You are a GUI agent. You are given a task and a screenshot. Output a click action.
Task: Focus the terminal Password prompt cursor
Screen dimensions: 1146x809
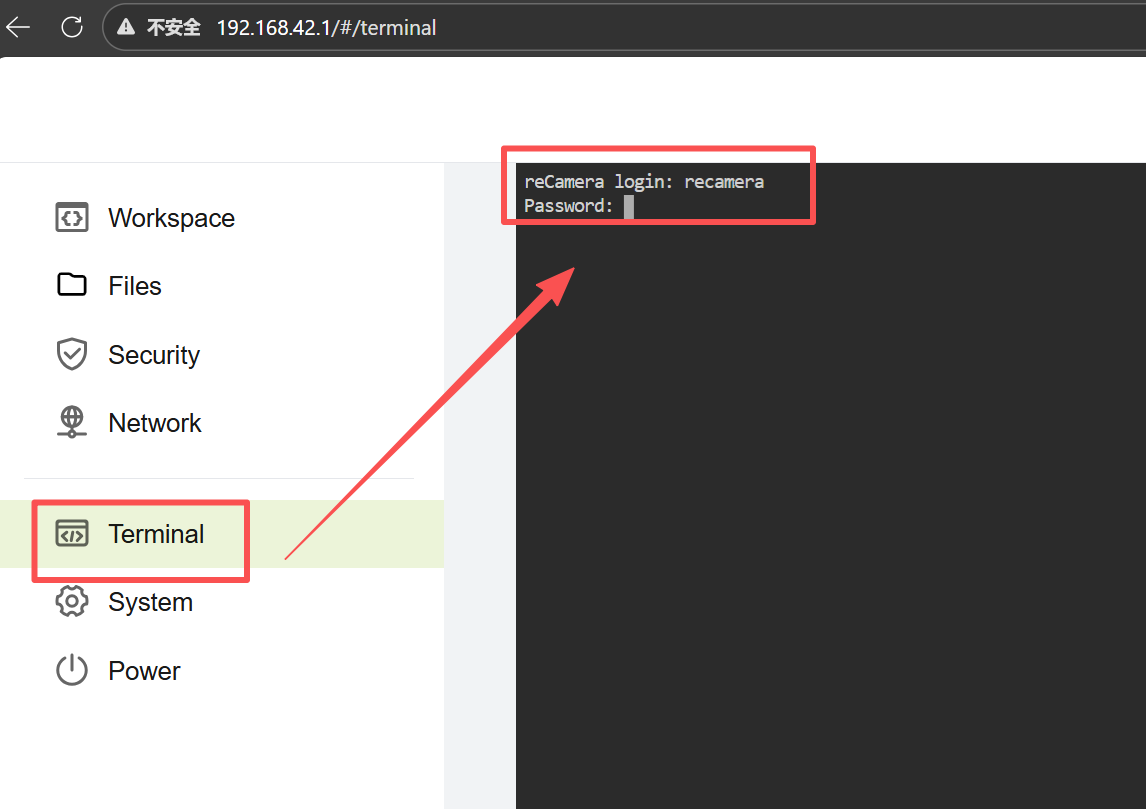coord(629,206)
